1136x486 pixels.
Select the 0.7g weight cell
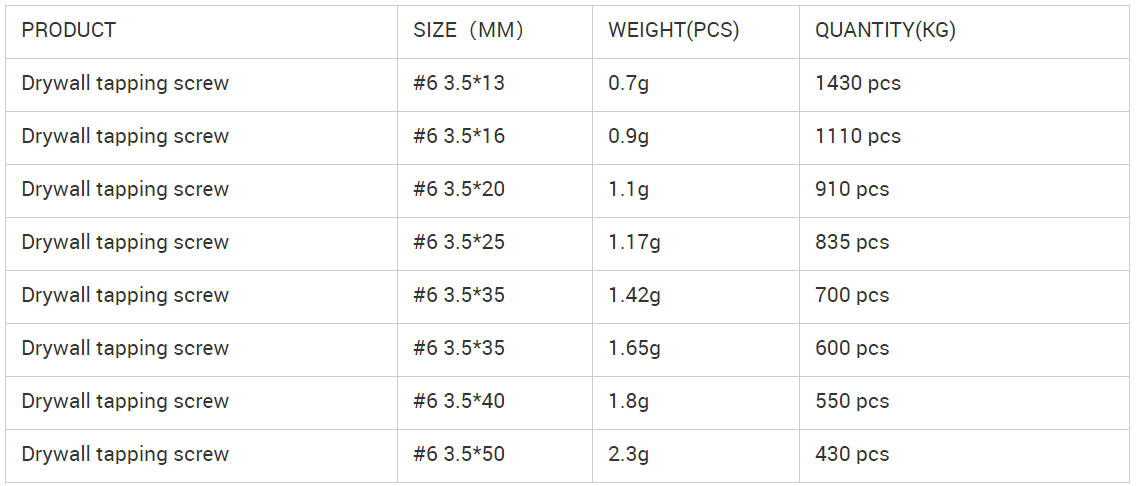pyautogui.click(x=628, y=83)
